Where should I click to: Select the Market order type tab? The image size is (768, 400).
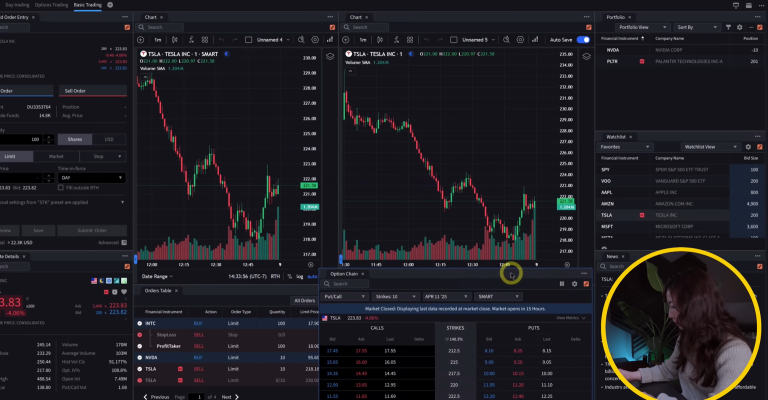click(x=56, y=155)
